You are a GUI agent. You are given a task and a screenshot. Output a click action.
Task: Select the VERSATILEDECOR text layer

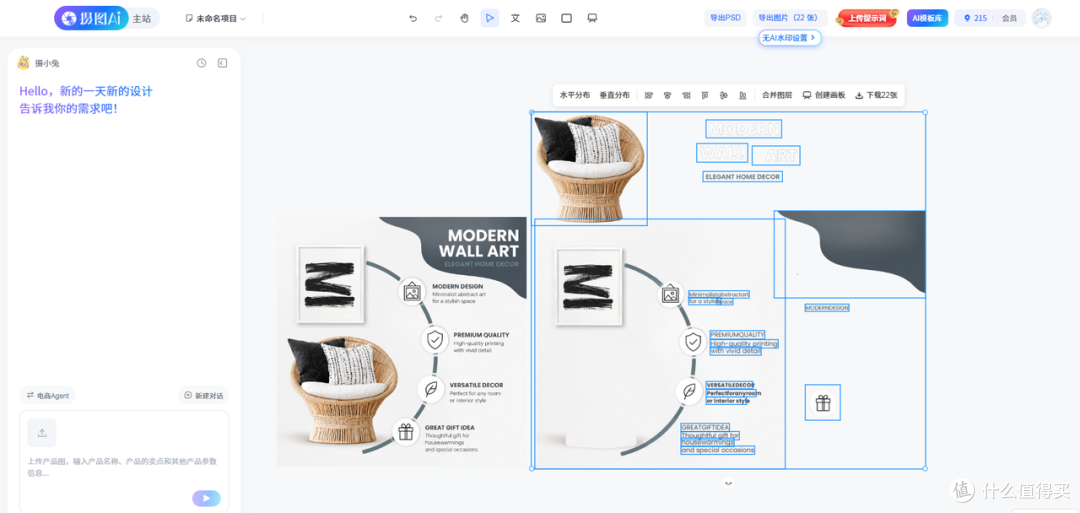pyautogui.click(x=730, y=385)
